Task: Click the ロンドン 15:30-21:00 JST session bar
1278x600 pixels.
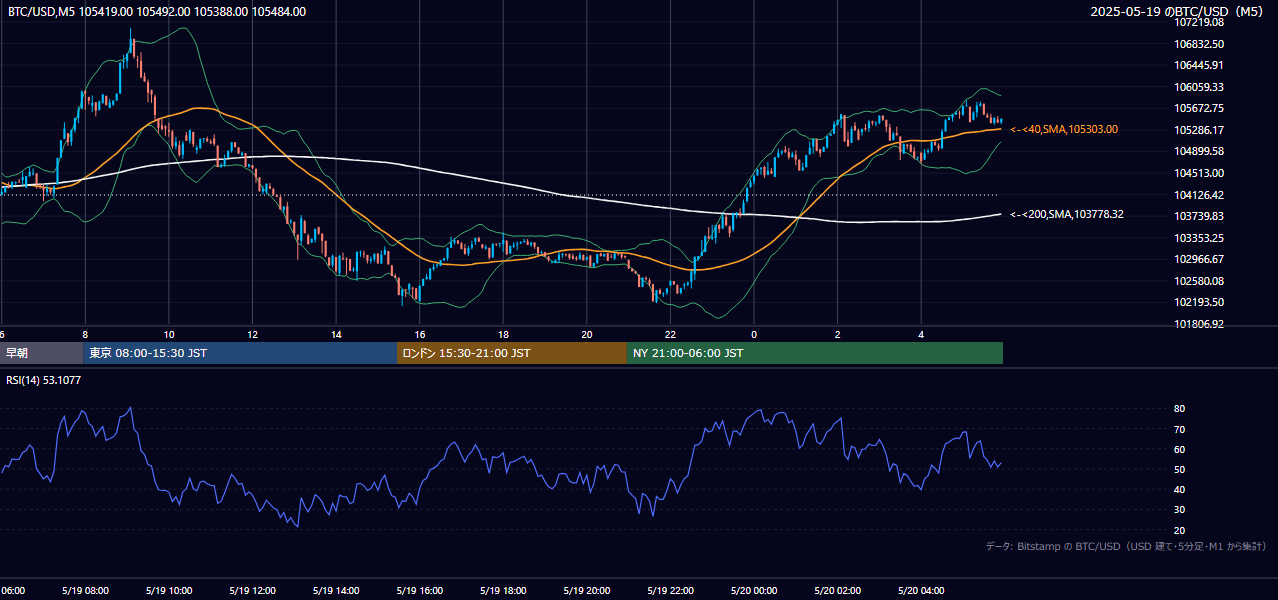Action: click(x=512, y=353)
